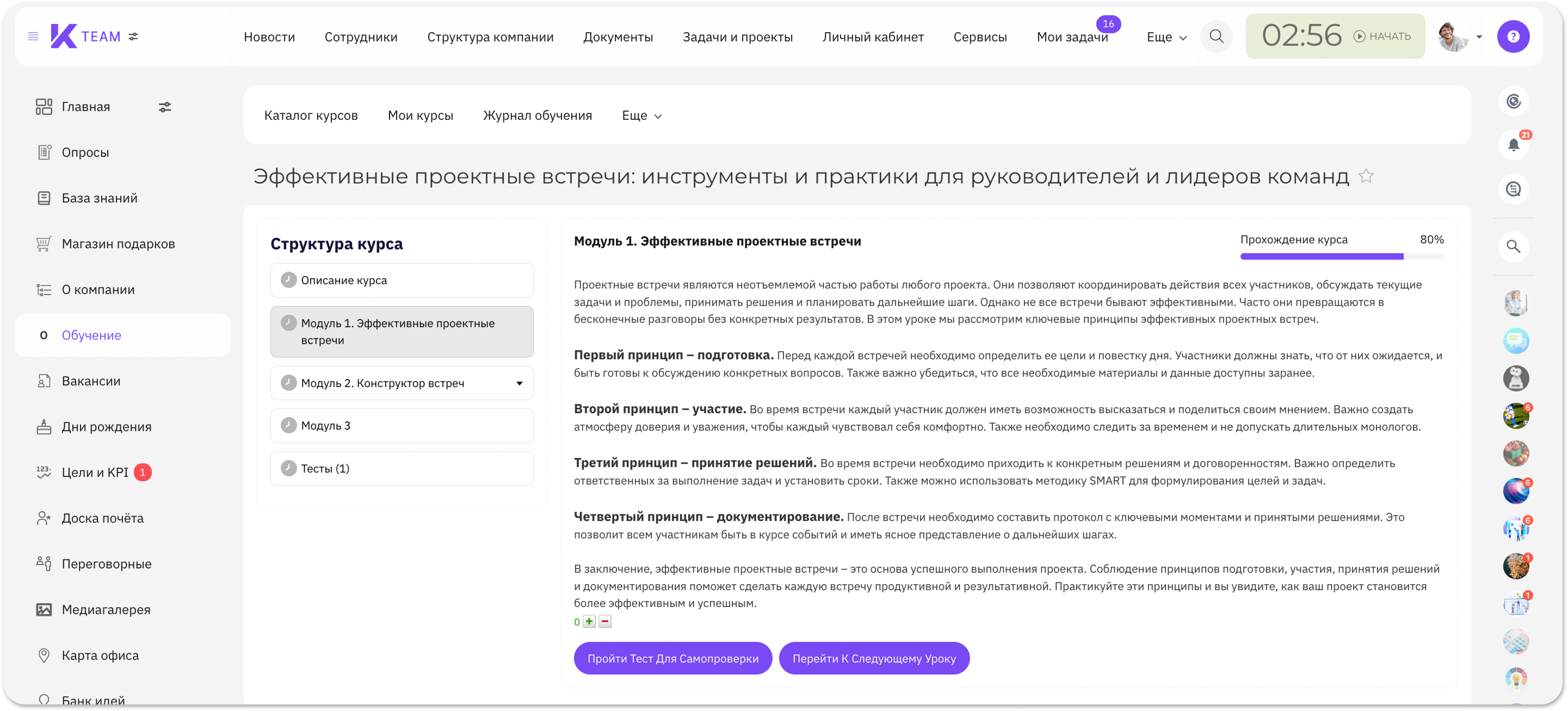This screenshot has height=711, width=1568.
Task: Click the Дни рождения cake icon
Action: [44, 427]
